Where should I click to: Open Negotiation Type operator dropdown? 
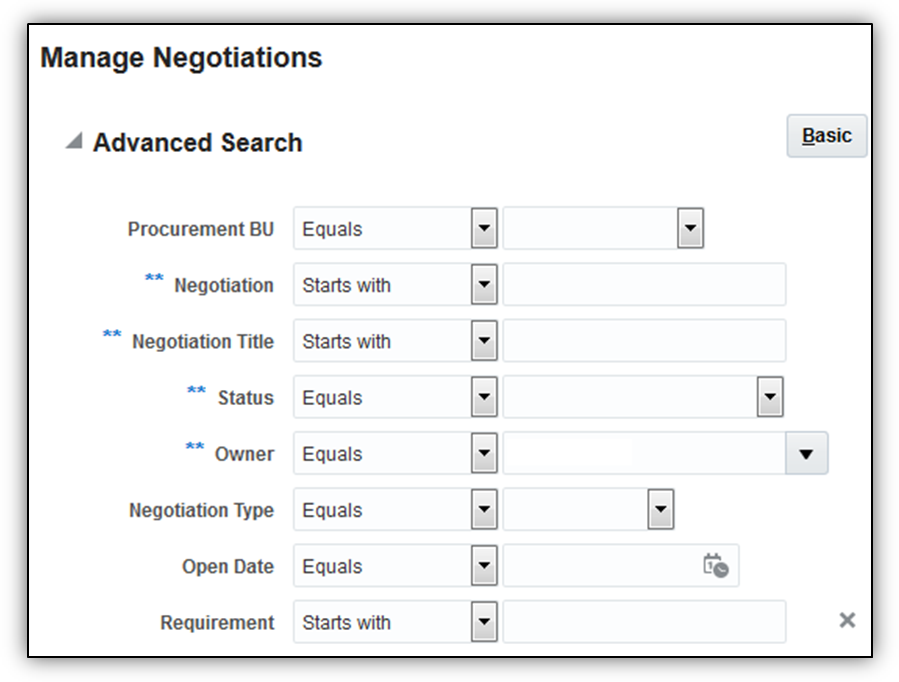point(484,510)
